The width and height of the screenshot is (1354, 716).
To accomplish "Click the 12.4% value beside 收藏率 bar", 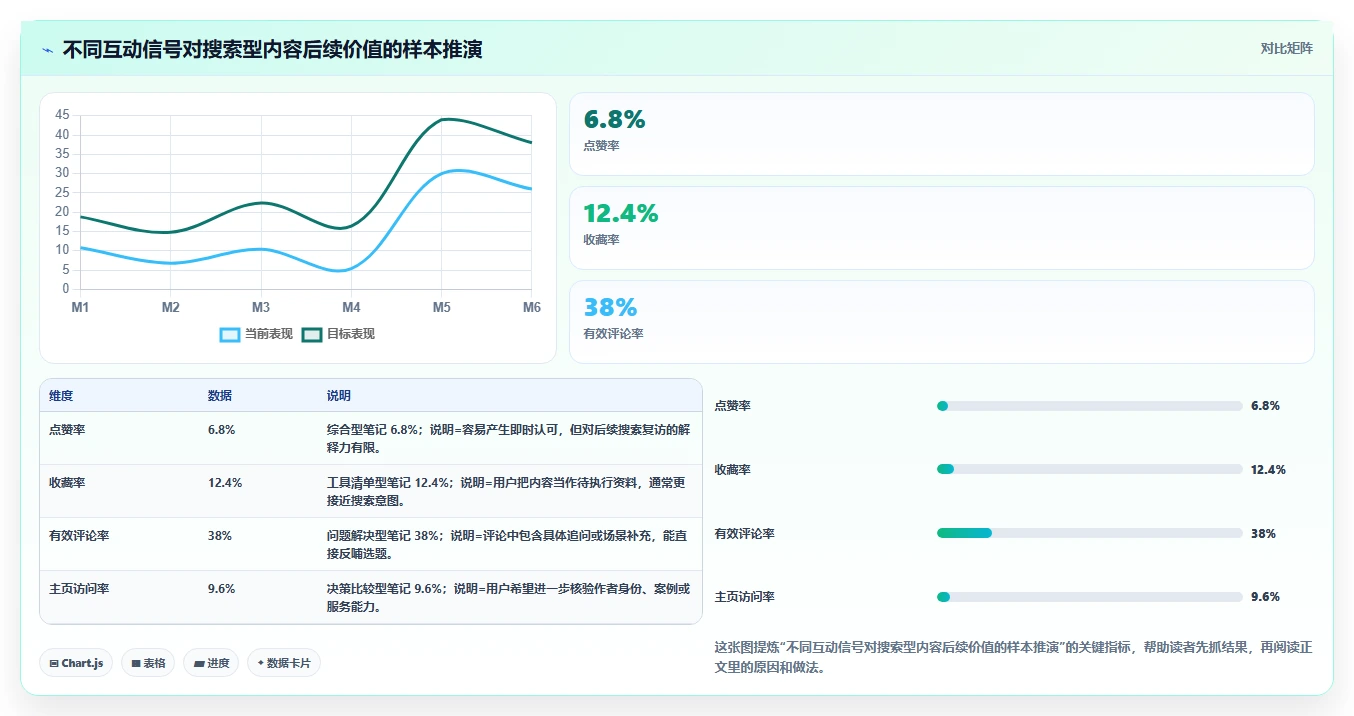I will 1268,469.
